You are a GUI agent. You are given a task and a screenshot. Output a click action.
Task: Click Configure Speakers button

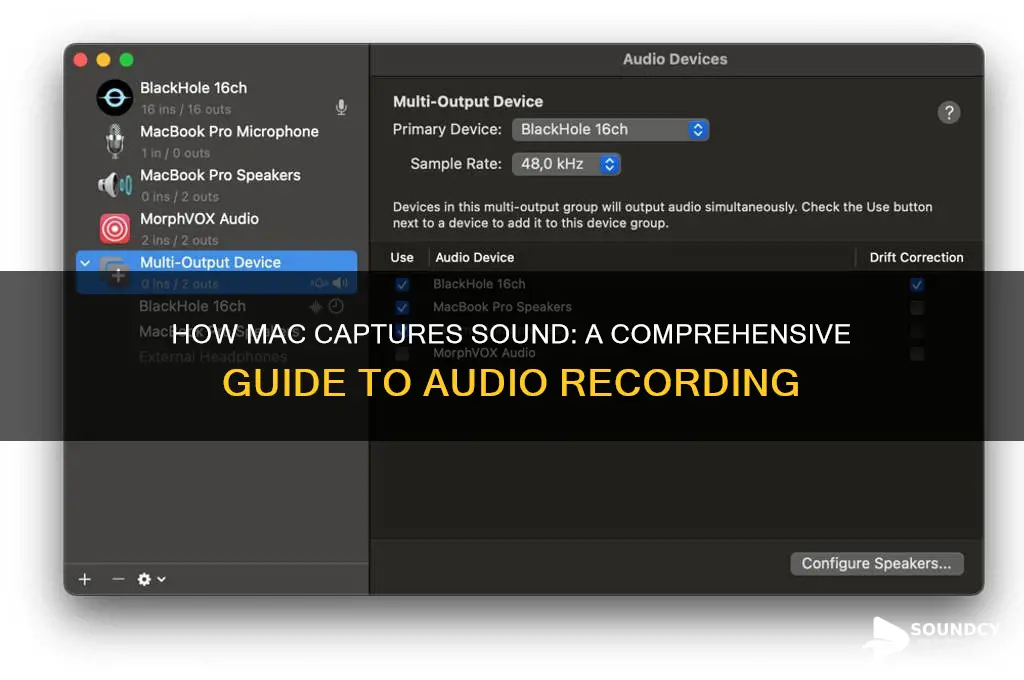pos(876,564)
